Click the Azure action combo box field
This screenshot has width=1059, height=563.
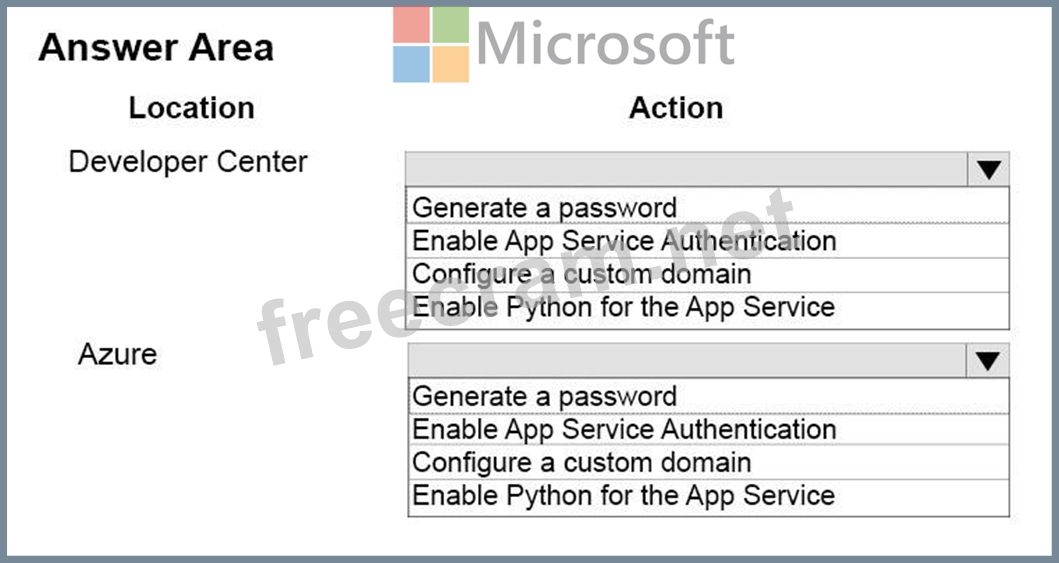686,361
